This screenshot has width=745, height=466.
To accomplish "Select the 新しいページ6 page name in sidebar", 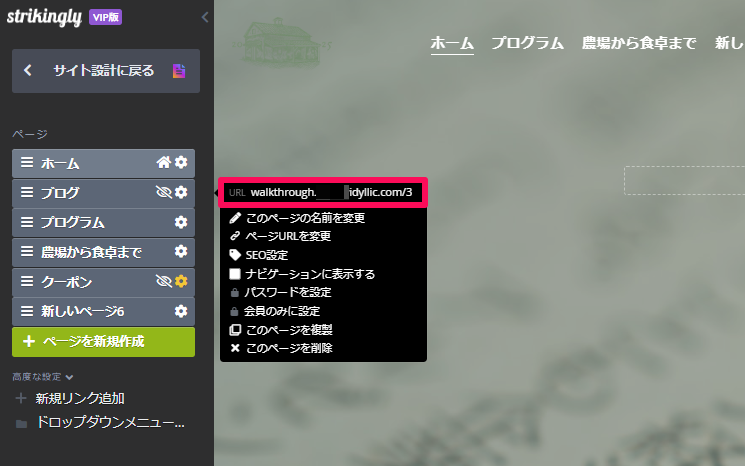I will click(83, 311).
